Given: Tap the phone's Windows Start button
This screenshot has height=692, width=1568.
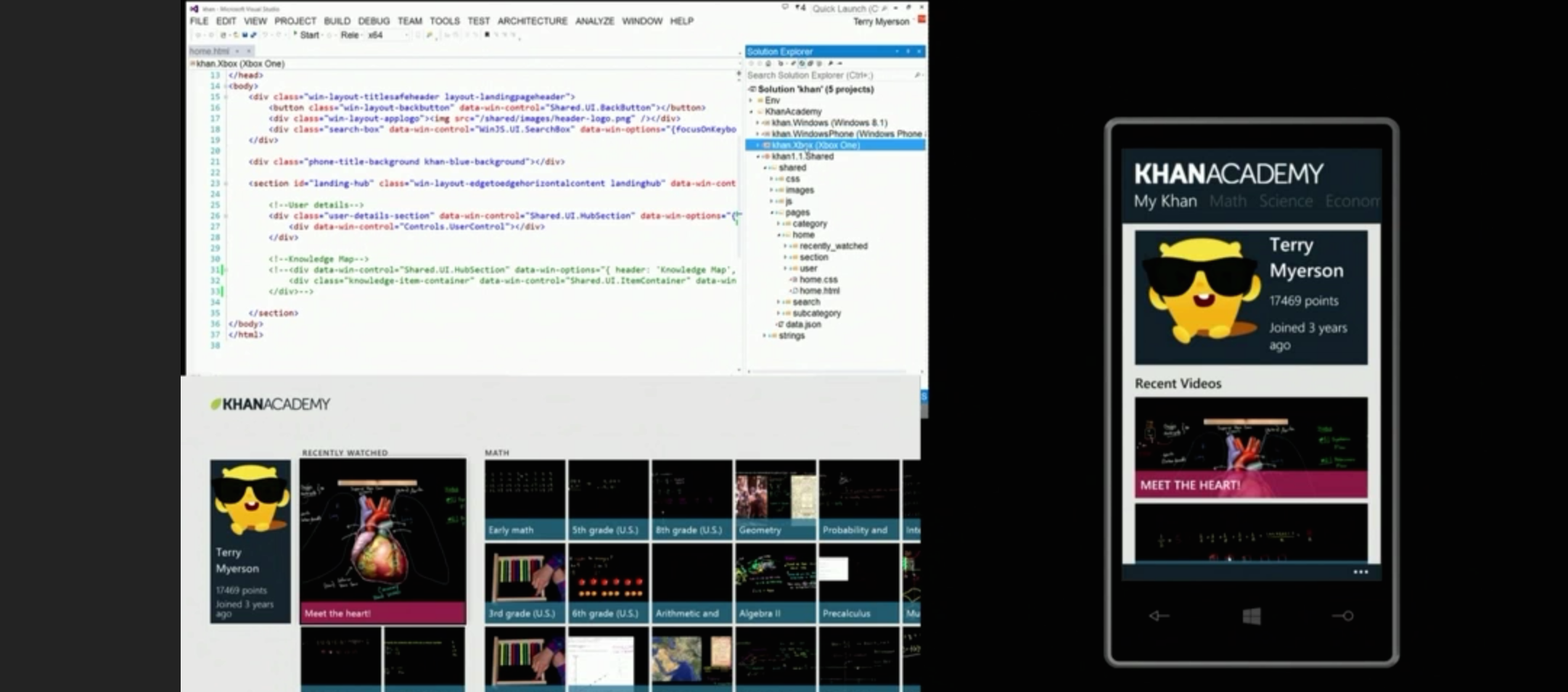Looking at the screenshot, I should tap(1252, 617).
